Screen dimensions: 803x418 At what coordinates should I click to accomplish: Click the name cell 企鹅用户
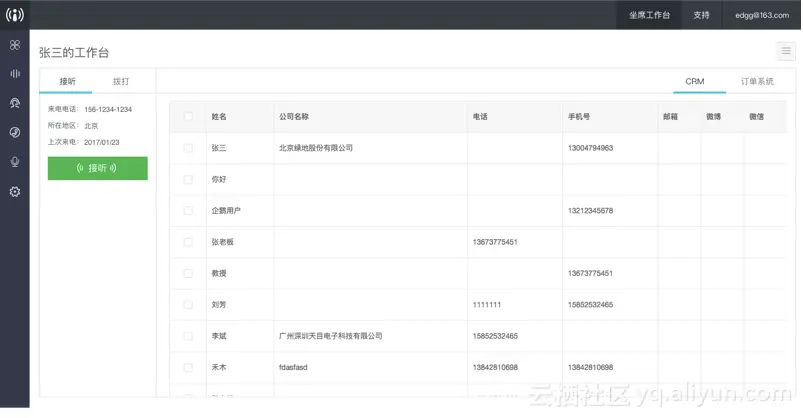[x=226, y=211]
